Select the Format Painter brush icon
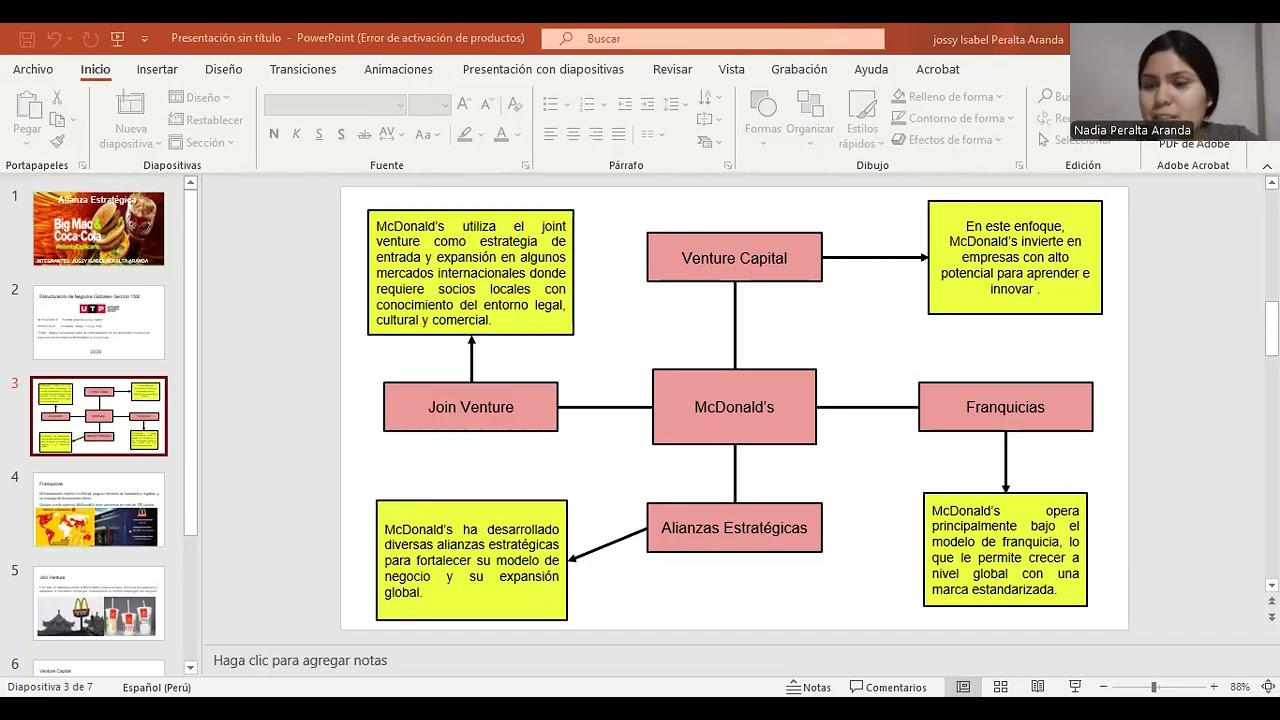1280x720 pixels. click(x=57, y=142)
